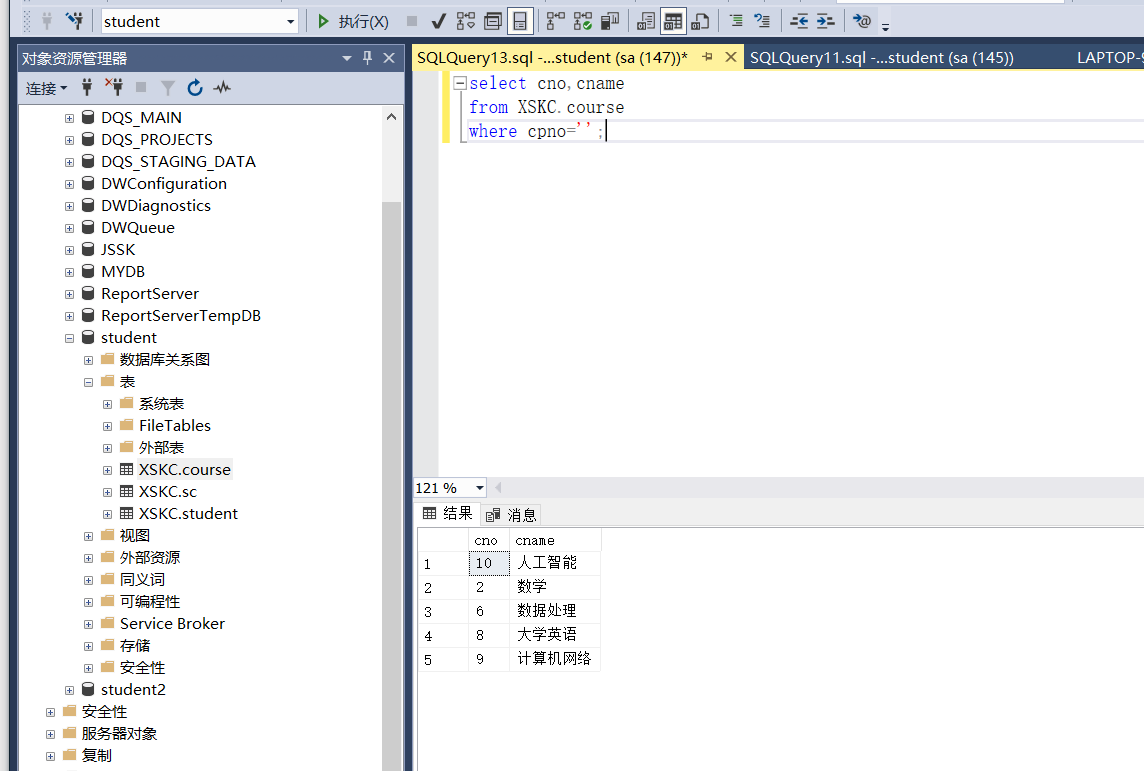Toggle include live query statistics
The height and width of the screenshot is (771, 1144).
[x=582, y=22]
